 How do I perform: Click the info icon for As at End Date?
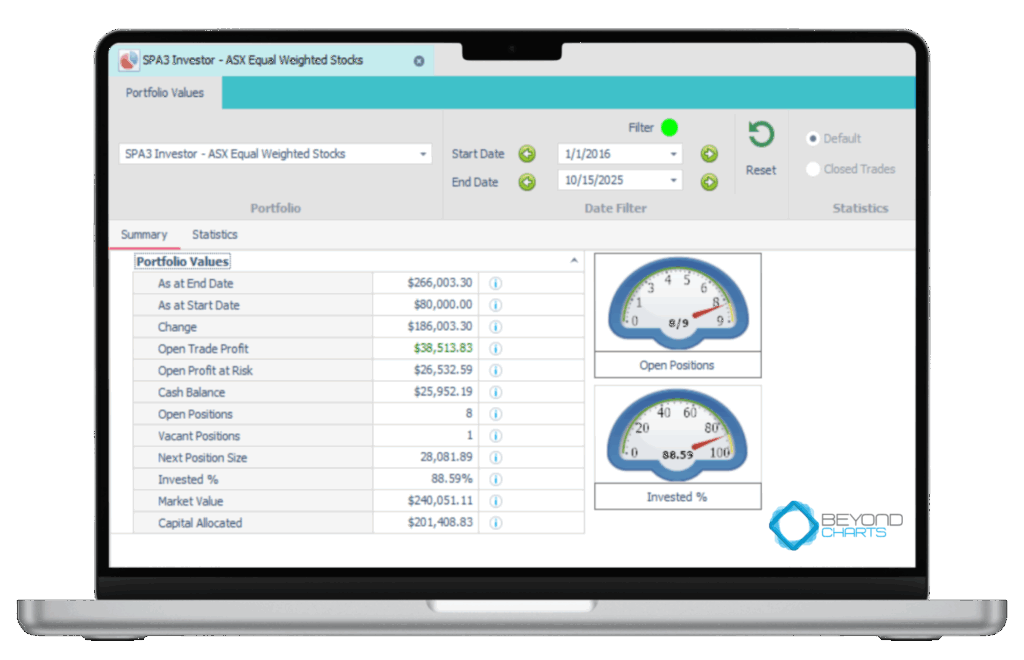[495, 284]
